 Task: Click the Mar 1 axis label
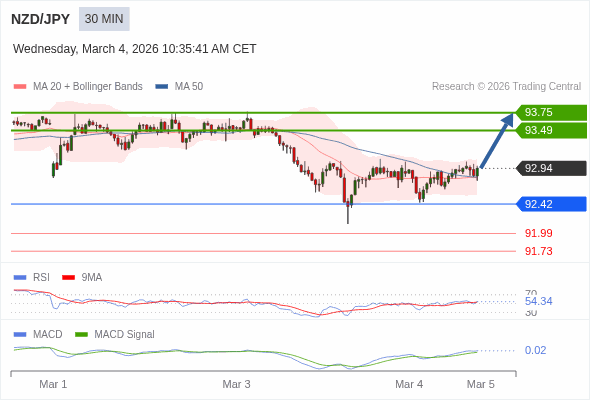(x=53, y=384)
